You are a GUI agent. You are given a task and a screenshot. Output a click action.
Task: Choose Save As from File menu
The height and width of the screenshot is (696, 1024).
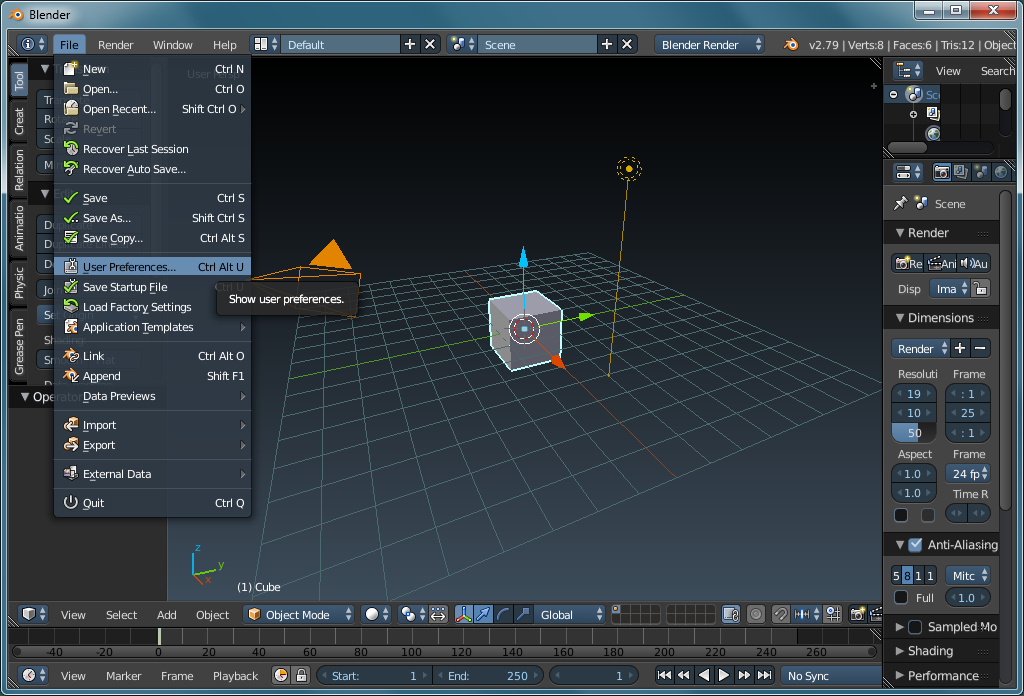[153, 218]
